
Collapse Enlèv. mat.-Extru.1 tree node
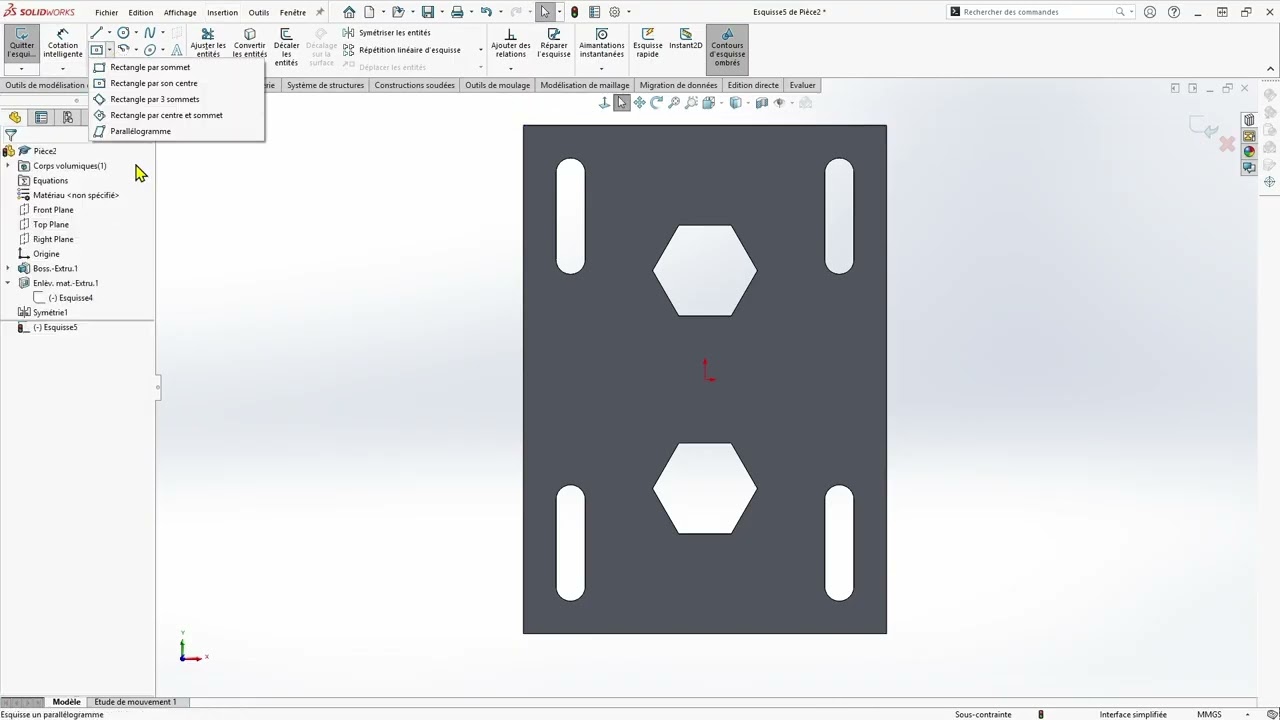tap(8, 283)
